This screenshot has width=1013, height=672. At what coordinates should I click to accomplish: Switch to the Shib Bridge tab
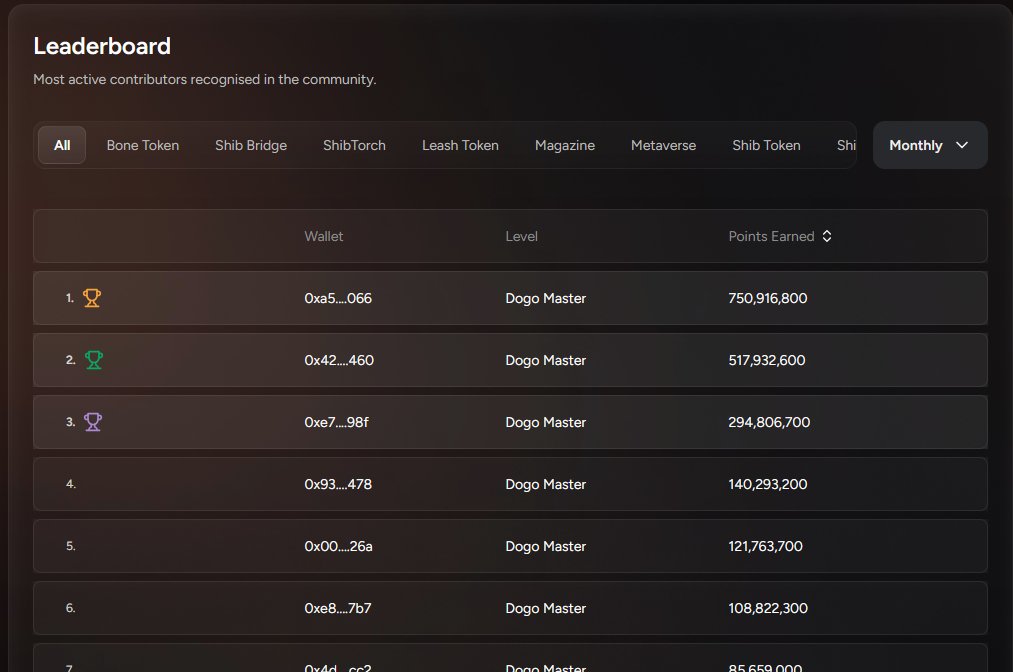(251, 145)
